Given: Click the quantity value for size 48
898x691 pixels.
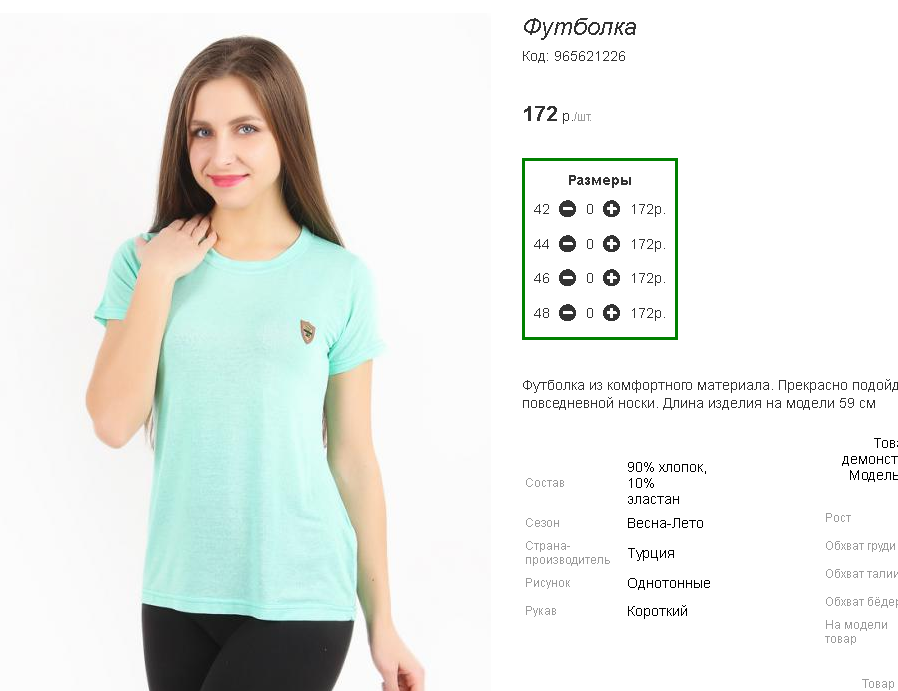Looking at the screenshot, I should point(589,313).
